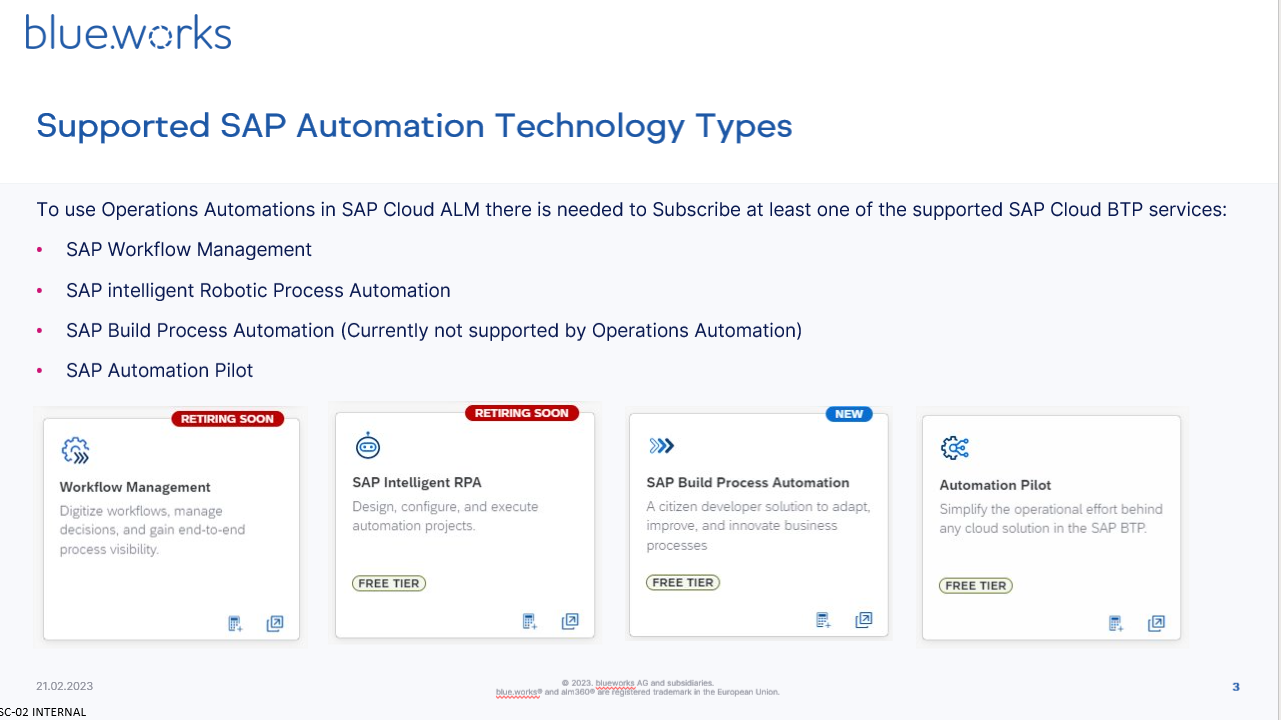Open external link icon on SAP Build Process Automation tile
The height and width of the screenshot is (720, 1281).
click(864, 619)
